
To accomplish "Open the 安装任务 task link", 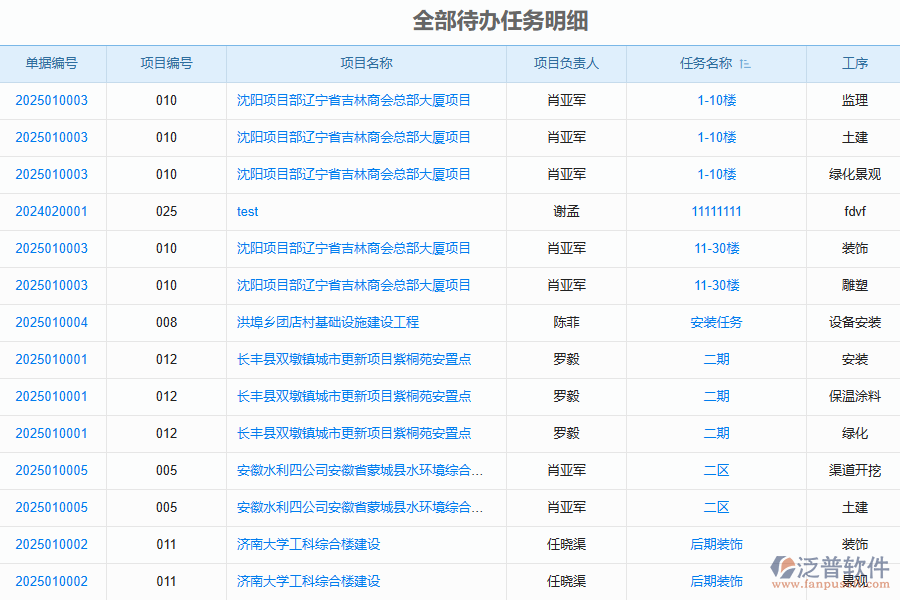I will pyautogui.click(x=716, y=322).
